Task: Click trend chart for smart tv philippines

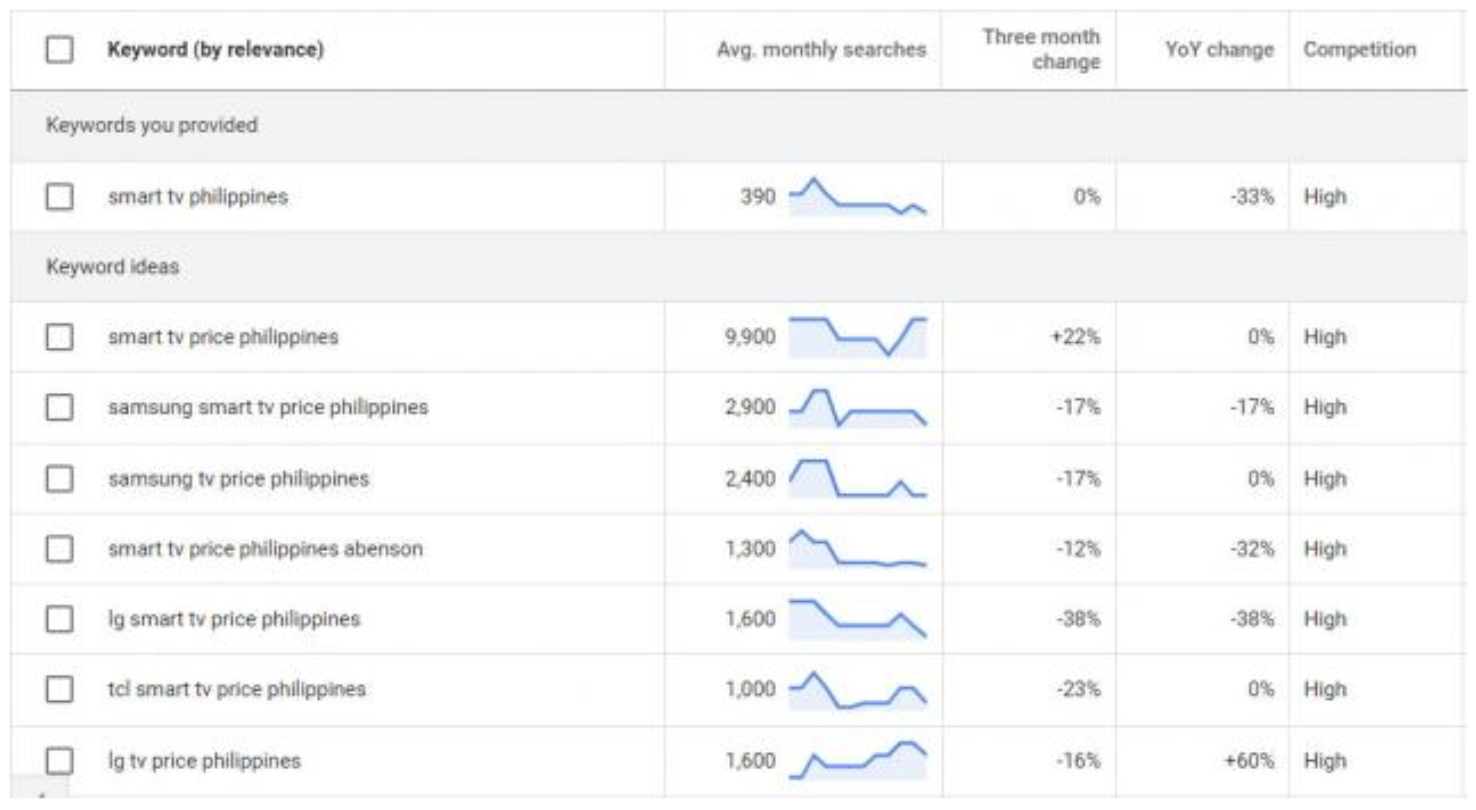Action: click(x=857, y=197)
